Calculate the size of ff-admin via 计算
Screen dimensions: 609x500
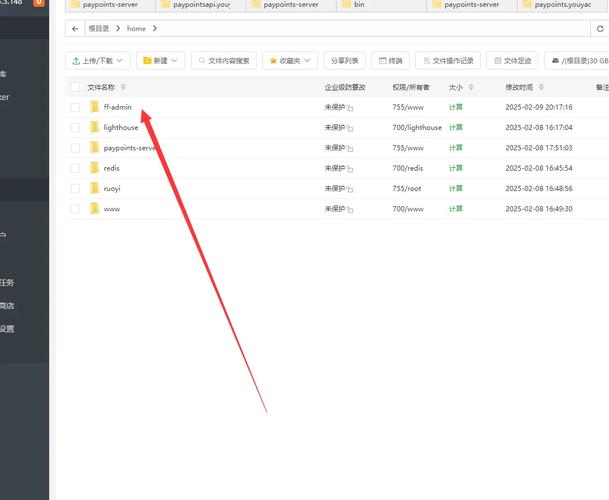456,107
